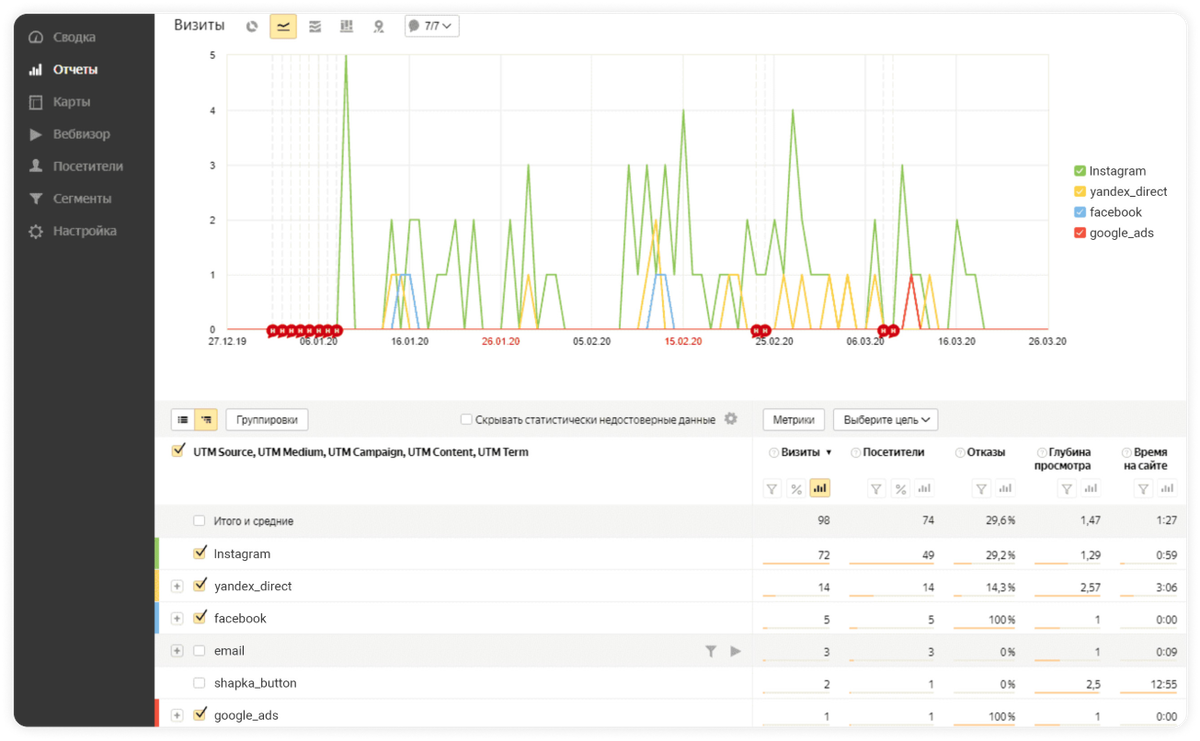Open the Отчеты sidebar section
1200x741 pixels.
[63, 69]
